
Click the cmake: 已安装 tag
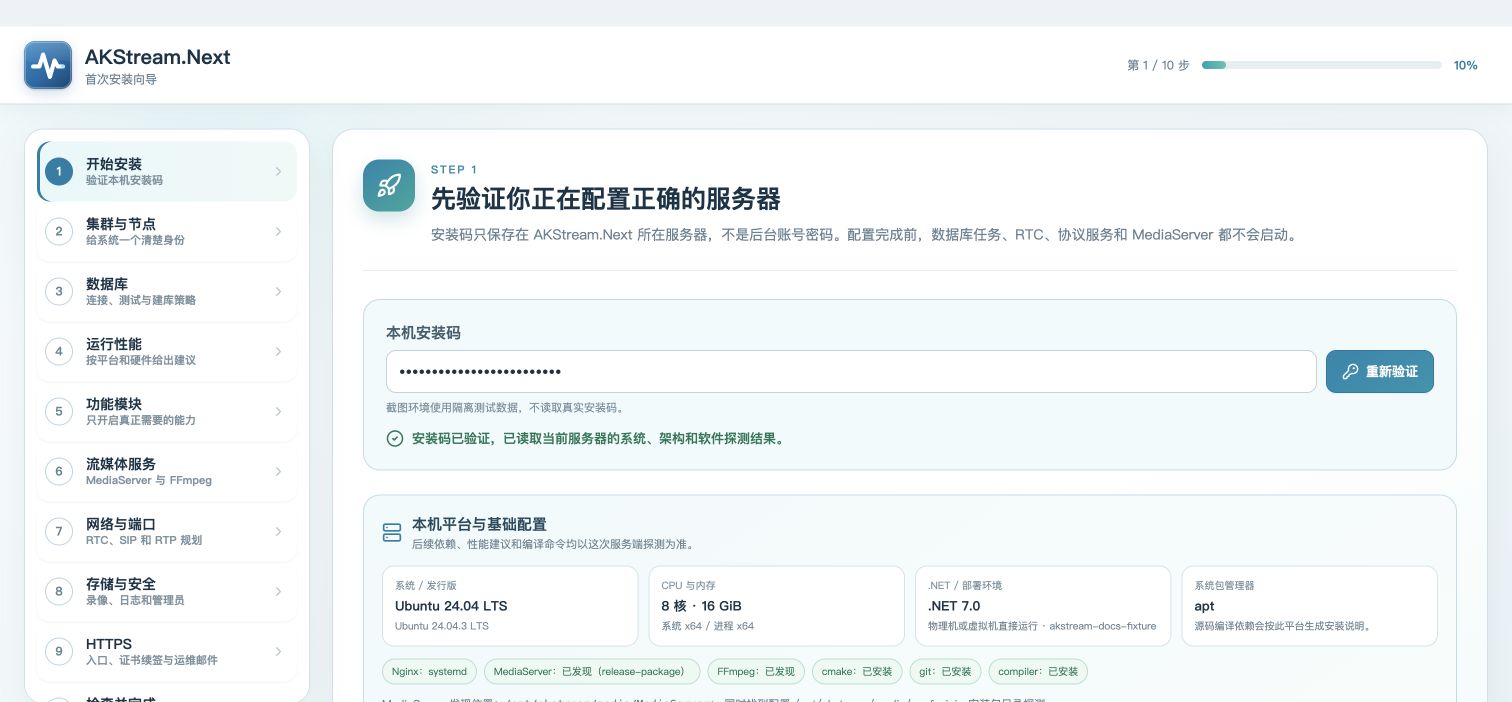(856, 671)
